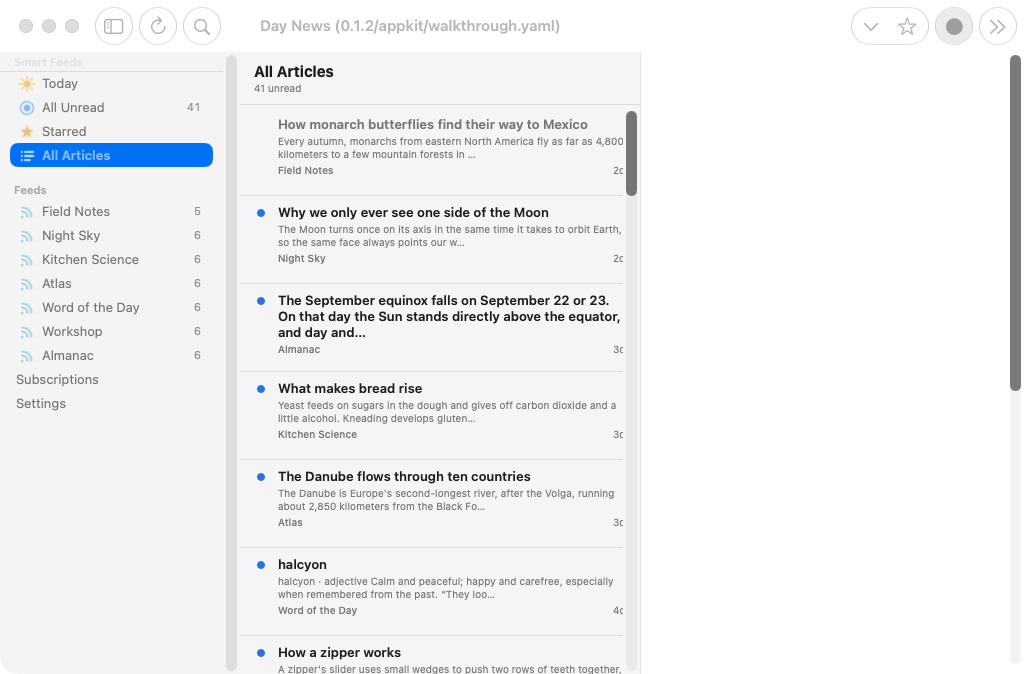Viewport: 1024px width, 674px height.
Task: Click the feed icon next to Workshop
Action: click(x=27, y=332)
